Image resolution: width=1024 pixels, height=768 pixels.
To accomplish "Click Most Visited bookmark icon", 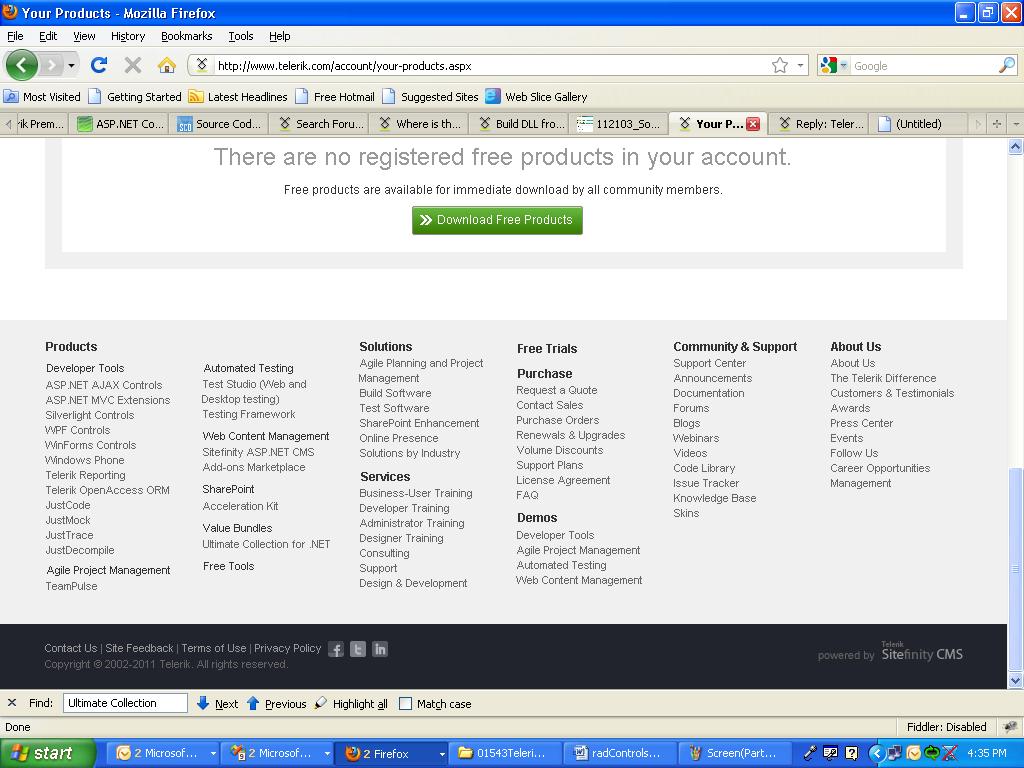I will click(x=11, y=97).
